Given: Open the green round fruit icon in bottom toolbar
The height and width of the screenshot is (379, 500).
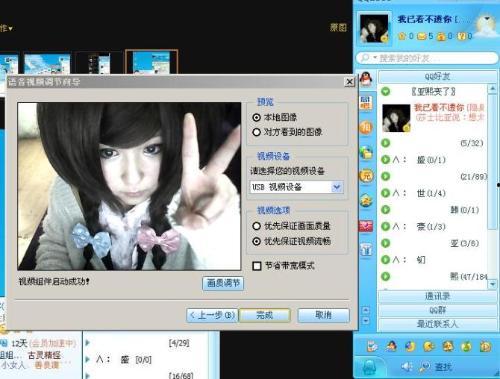Looking at the screenshot, I should 466,347.
